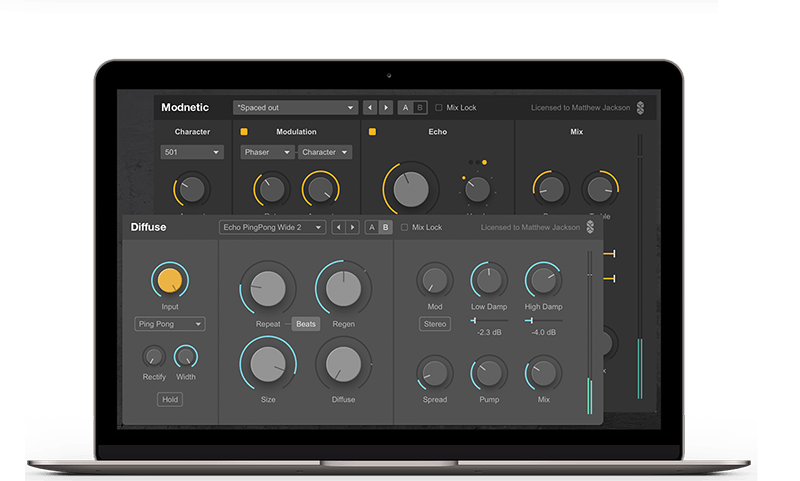
Task: Click the Diffuse amount knob
Action: click(x=343, y=364)
